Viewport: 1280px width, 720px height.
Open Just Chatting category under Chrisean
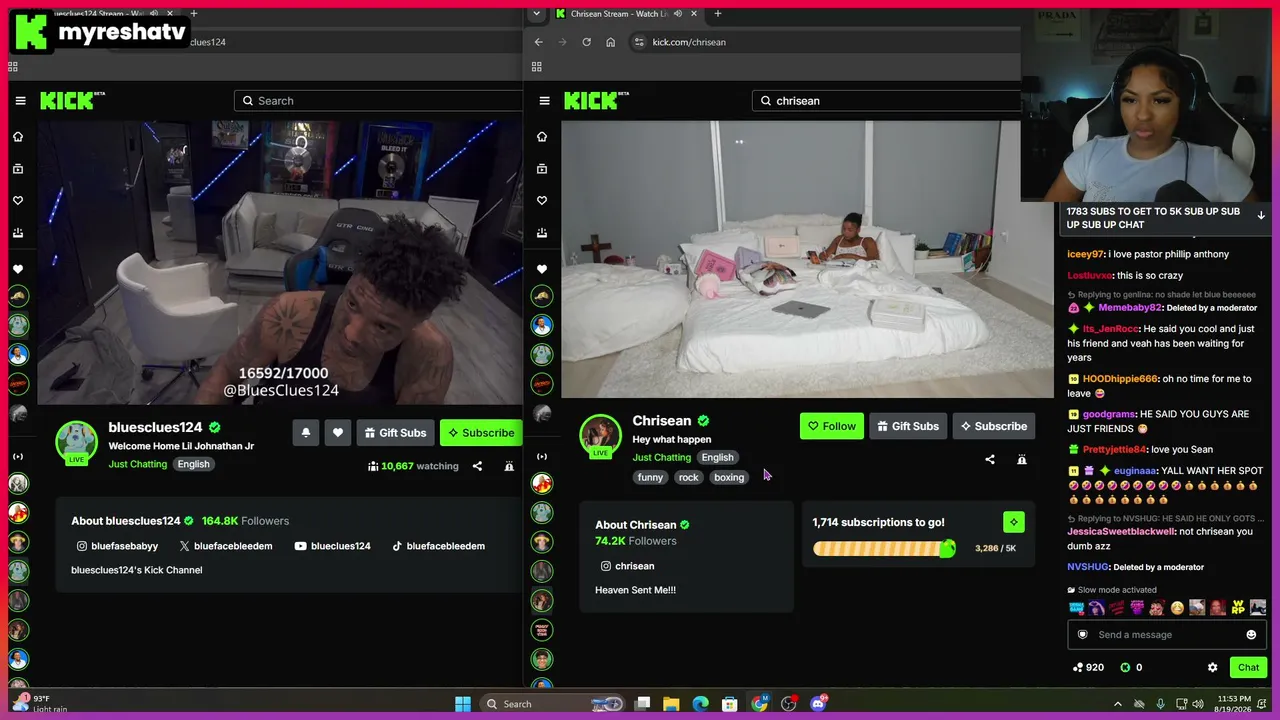pos(662,457)
